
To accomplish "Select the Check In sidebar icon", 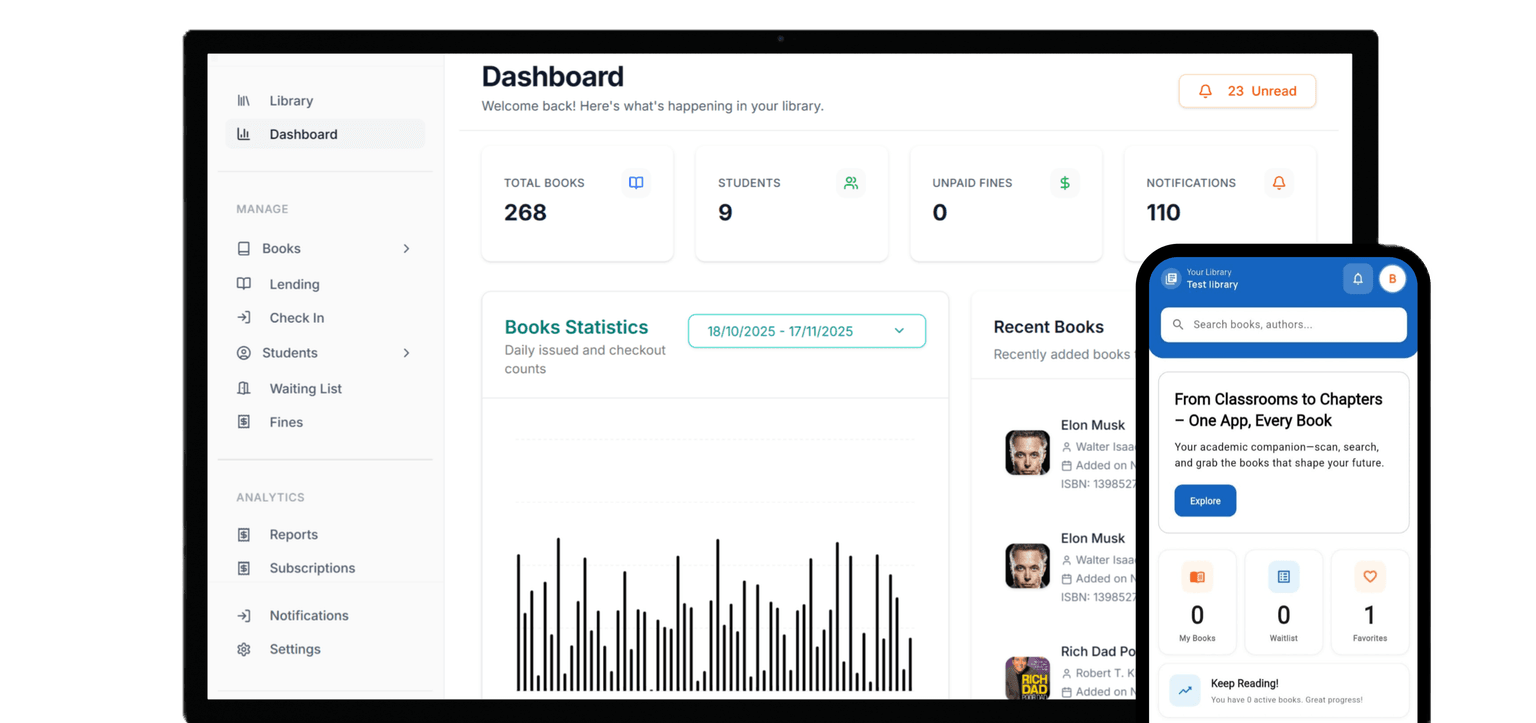I will pos(243,318).
